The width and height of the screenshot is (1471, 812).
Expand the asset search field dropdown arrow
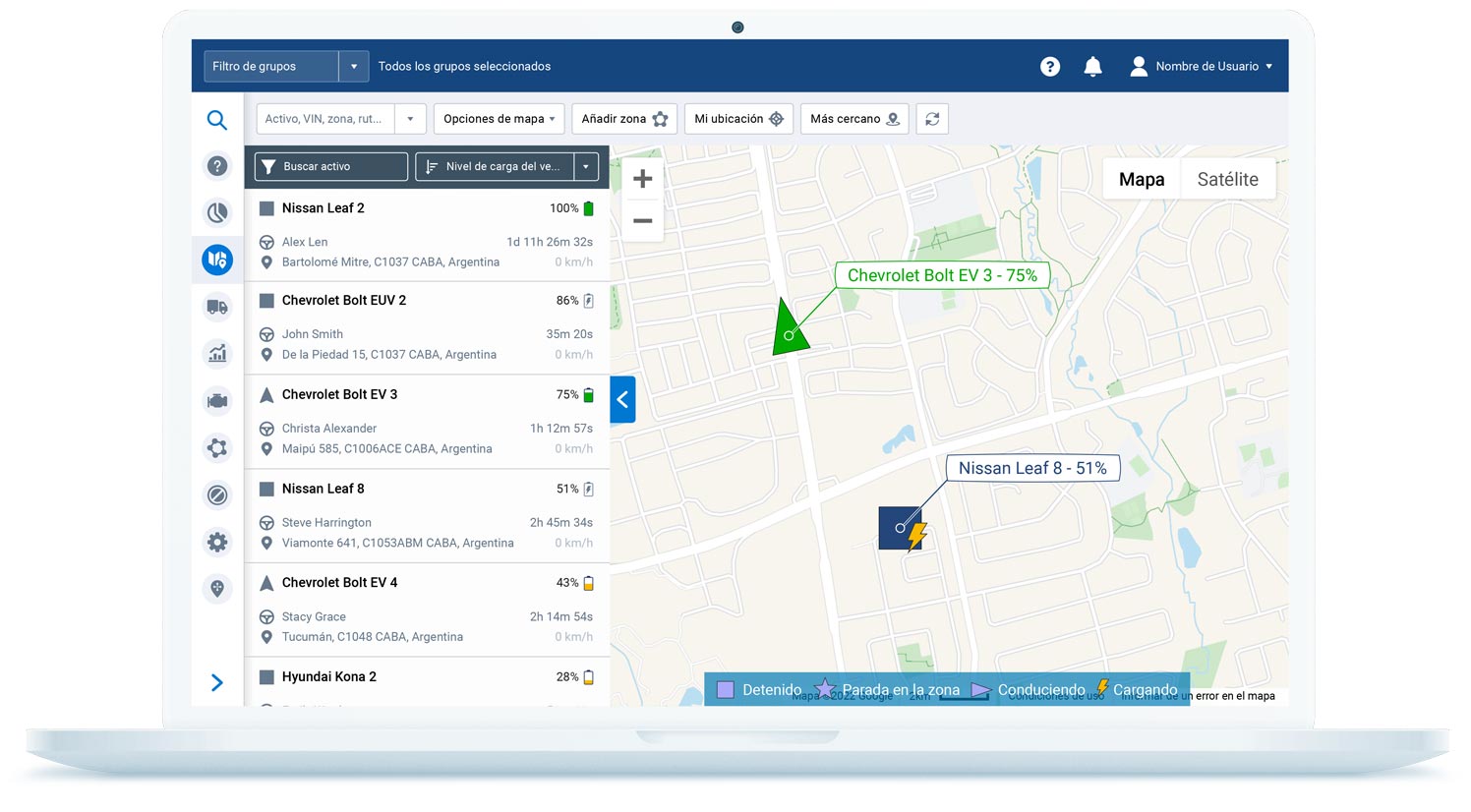[411, 119]
